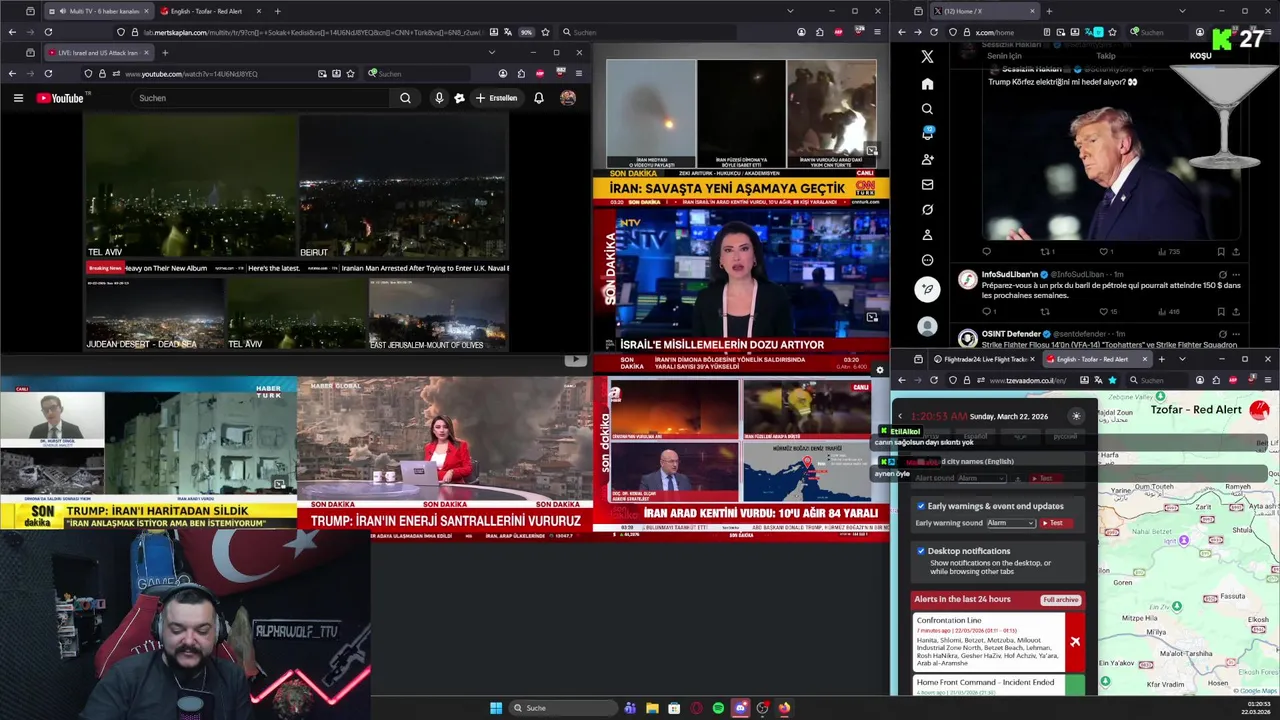Open X profile person icon
Viewport: 1280px width, 720px height.
point(927,235)
